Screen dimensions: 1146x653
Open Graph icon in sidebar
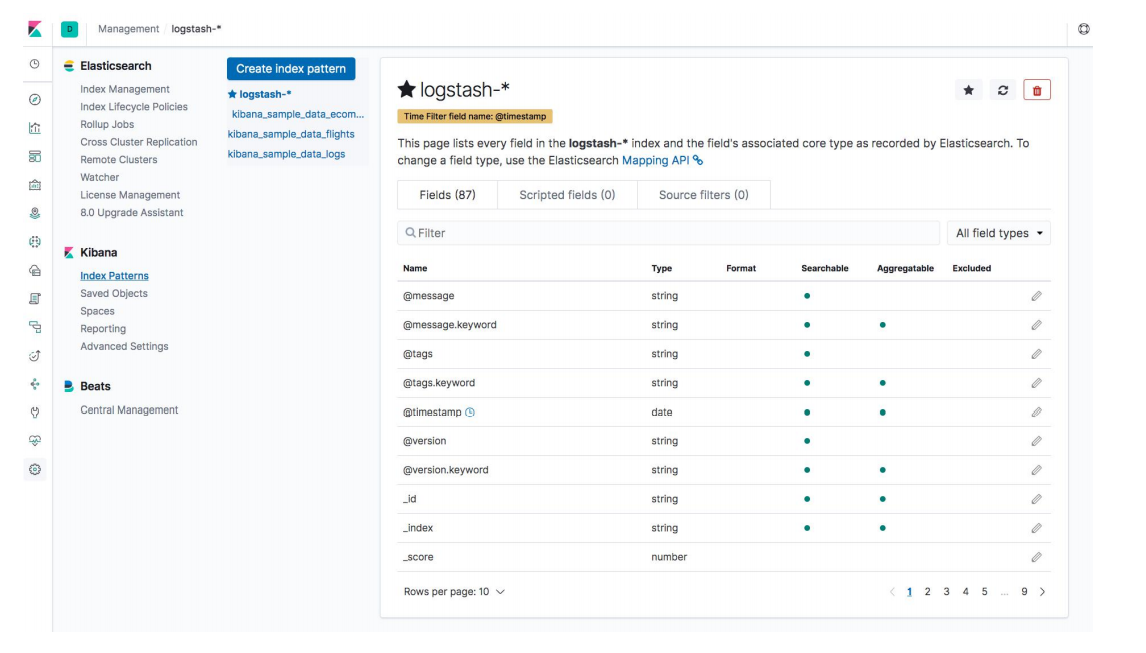coord(34,384)
